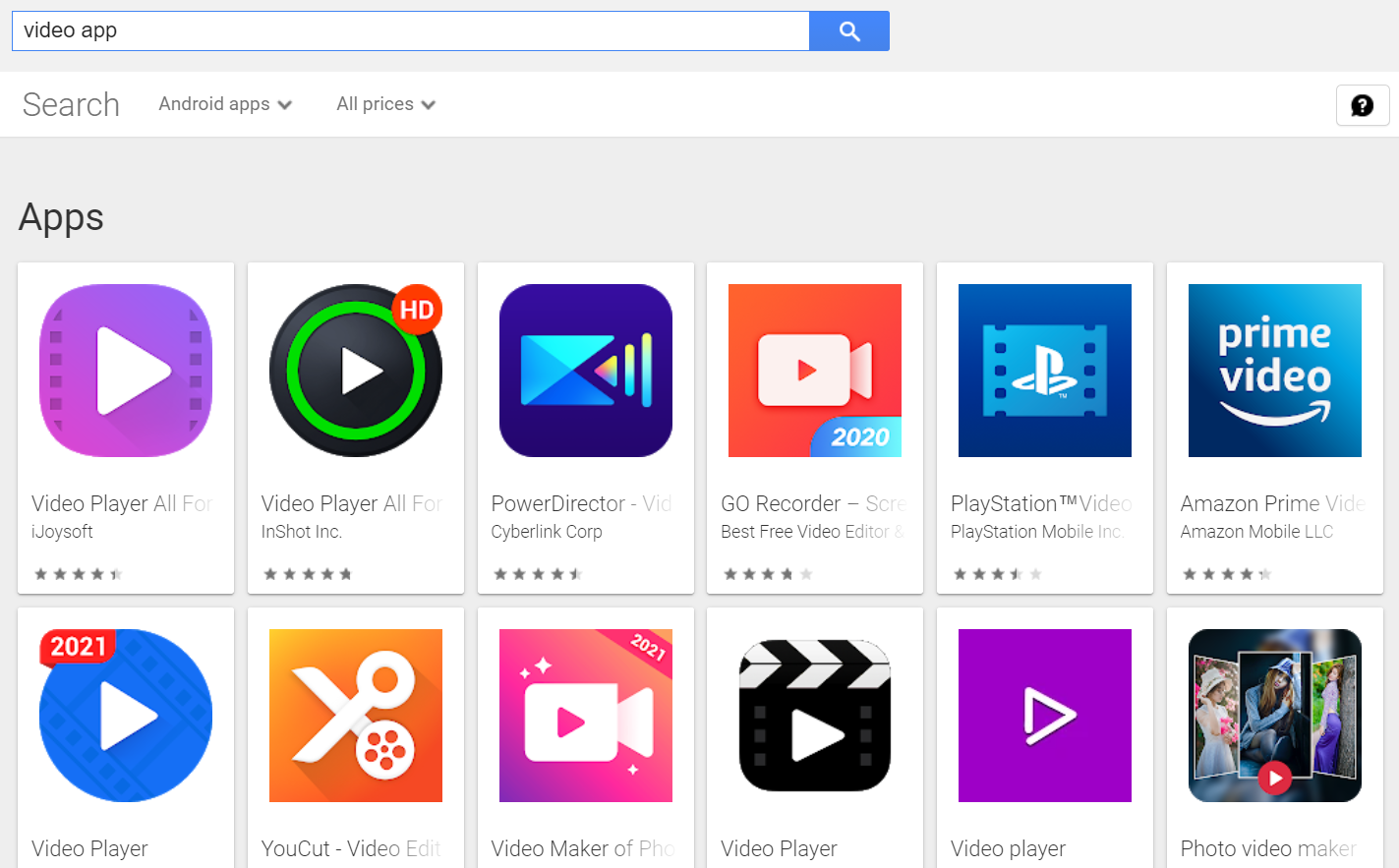Expand the Android apps dropdown
The width and height of the screenshot is (1399, 868).
pos(225,104)
